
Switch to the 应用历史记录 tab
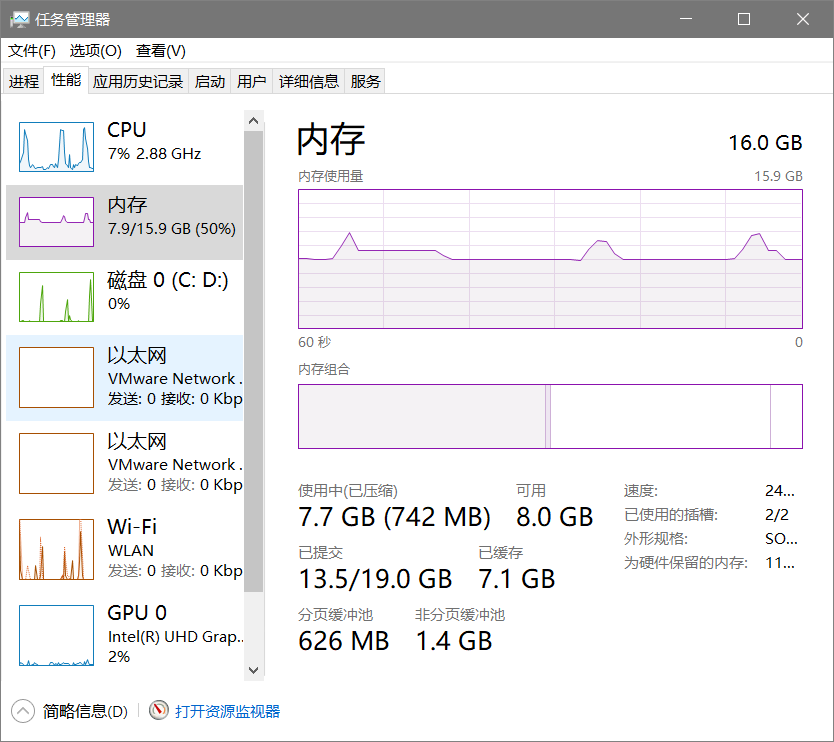point(138,82)
